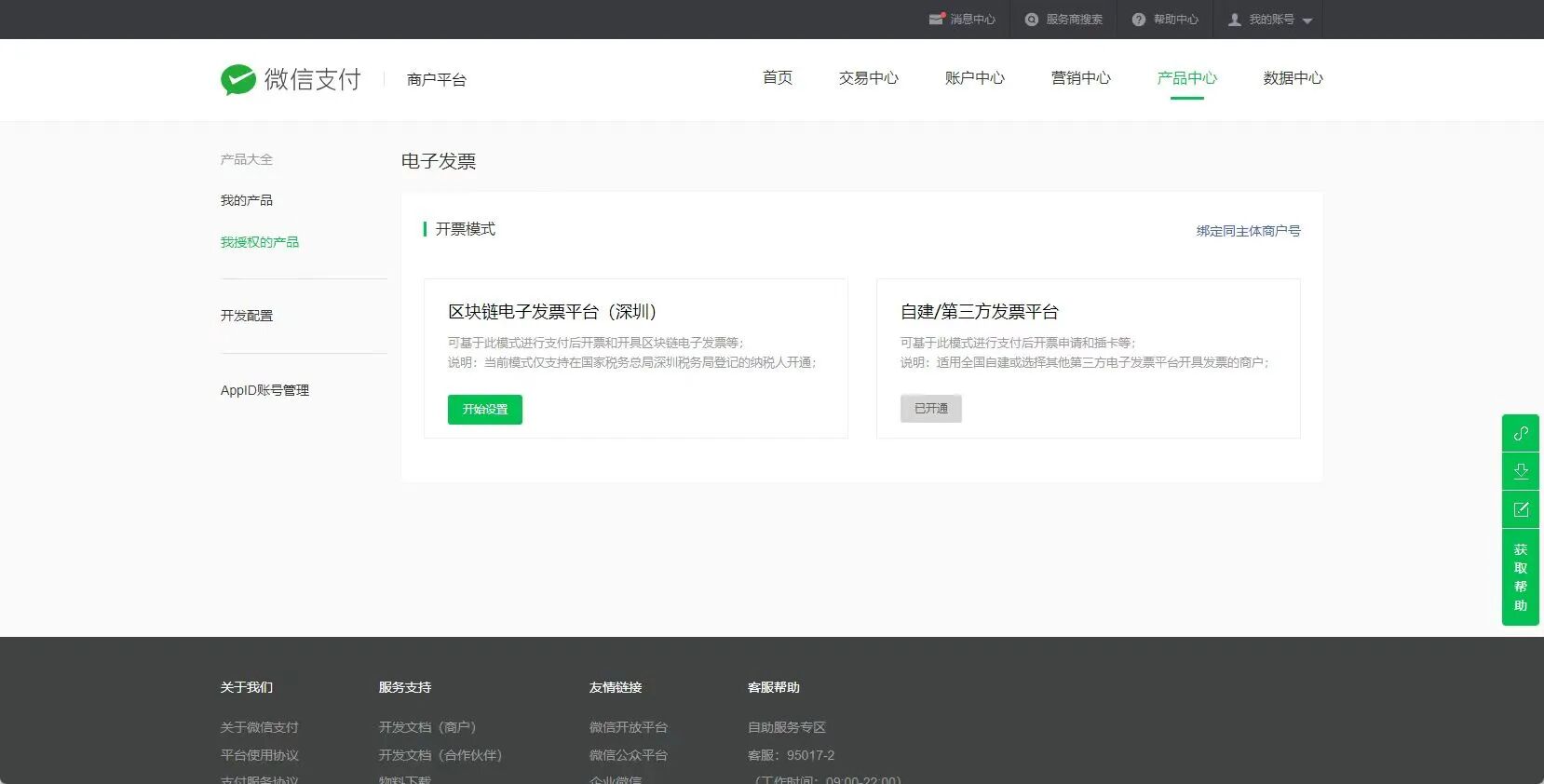Click the 服务支持 footer heading
Screen dimensions: 1544x784
[x=405, y=687]
